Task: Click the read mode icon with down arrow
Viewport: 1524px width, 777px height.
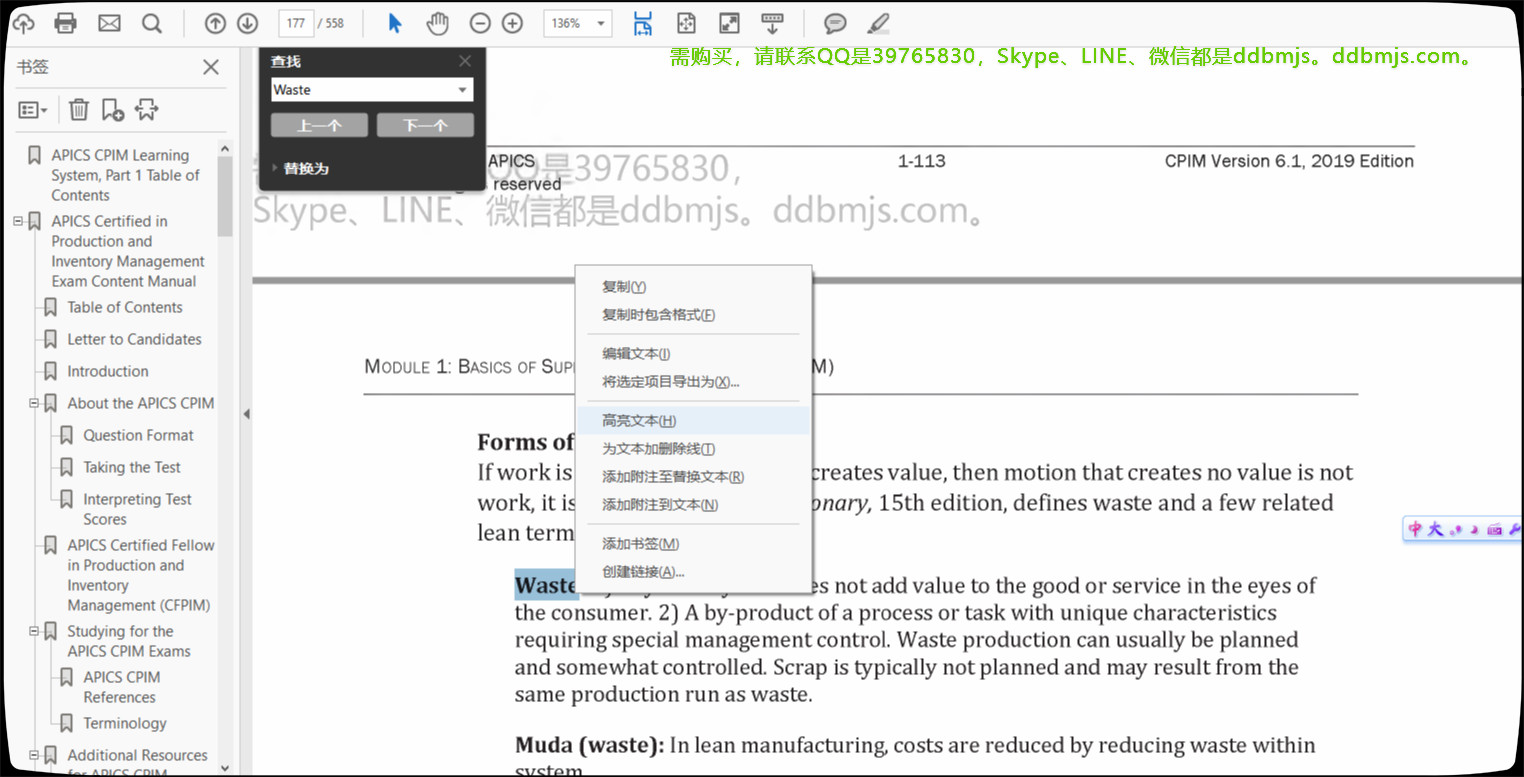Action: tap(772, 23)
